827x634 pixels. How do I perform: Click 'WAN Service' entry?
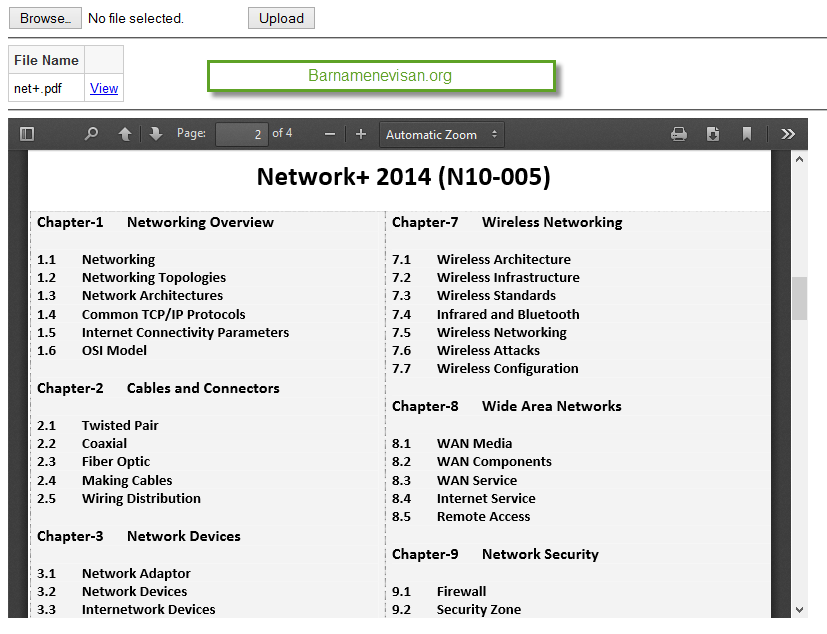477,481
